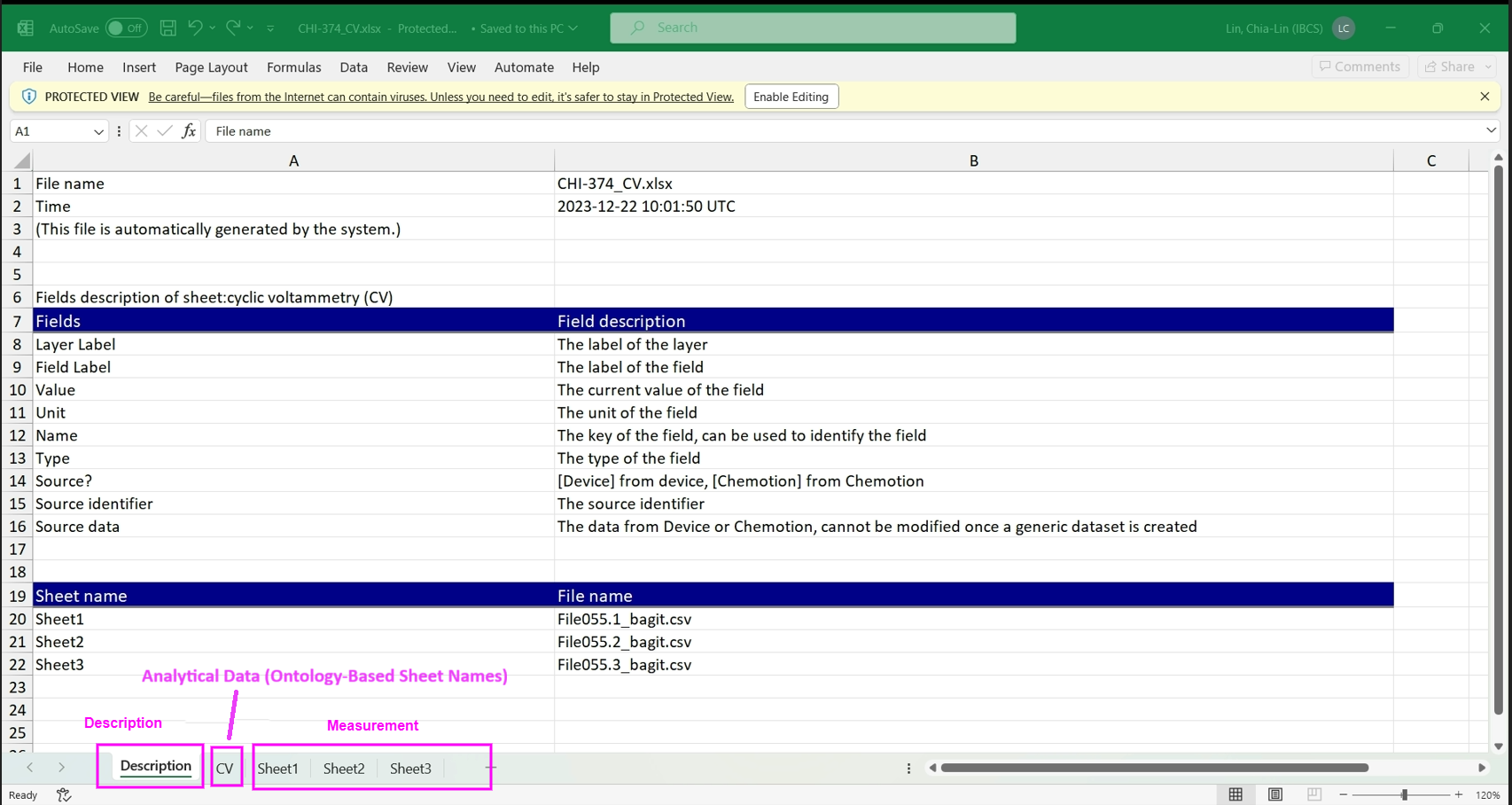
Task: Click the Save icon
Action: pyautogui.click(x=168, y=27)
